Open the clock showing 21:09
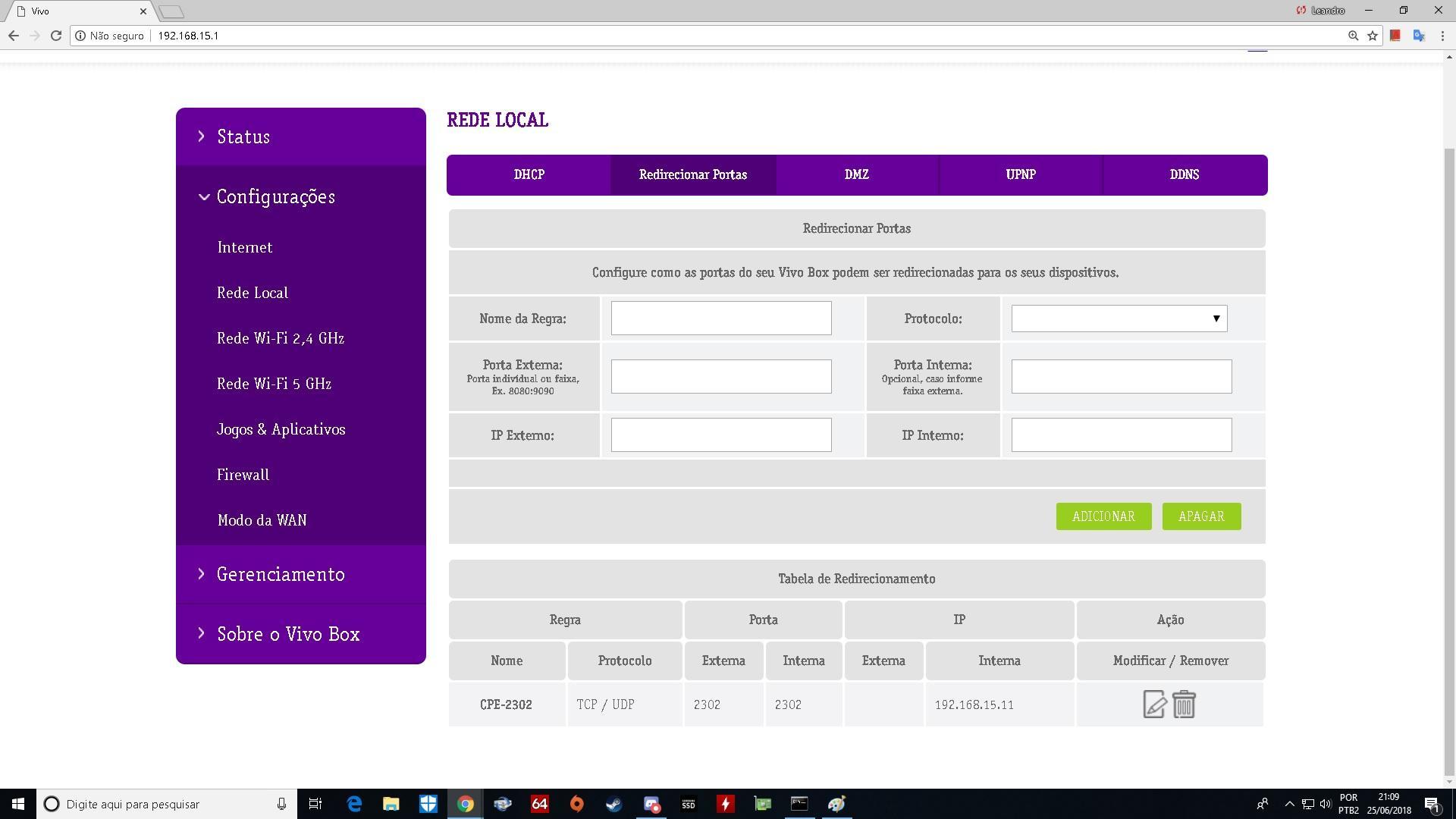 click(x=1389, y=804)
